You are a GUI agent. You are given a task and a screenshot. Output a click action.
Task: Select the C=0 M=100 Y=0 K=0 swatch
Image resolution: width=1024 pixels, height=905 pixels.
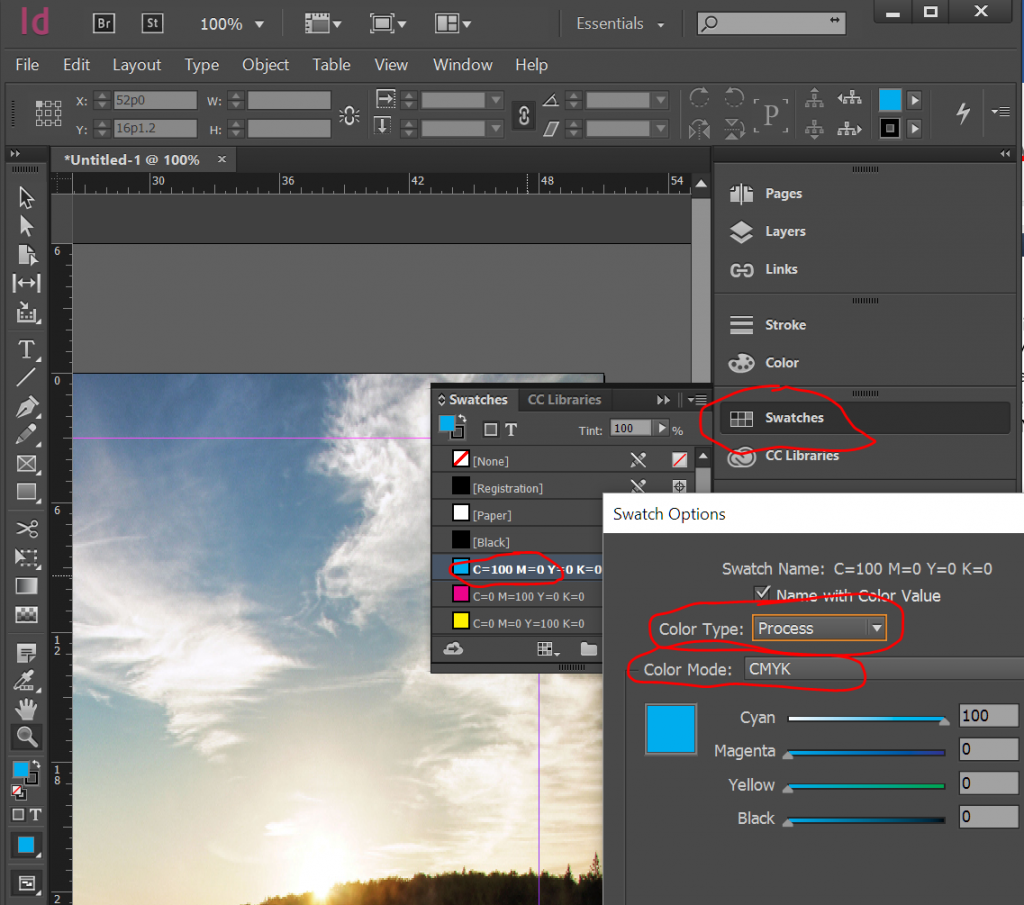pyautogui.click(x=517, y=596)
